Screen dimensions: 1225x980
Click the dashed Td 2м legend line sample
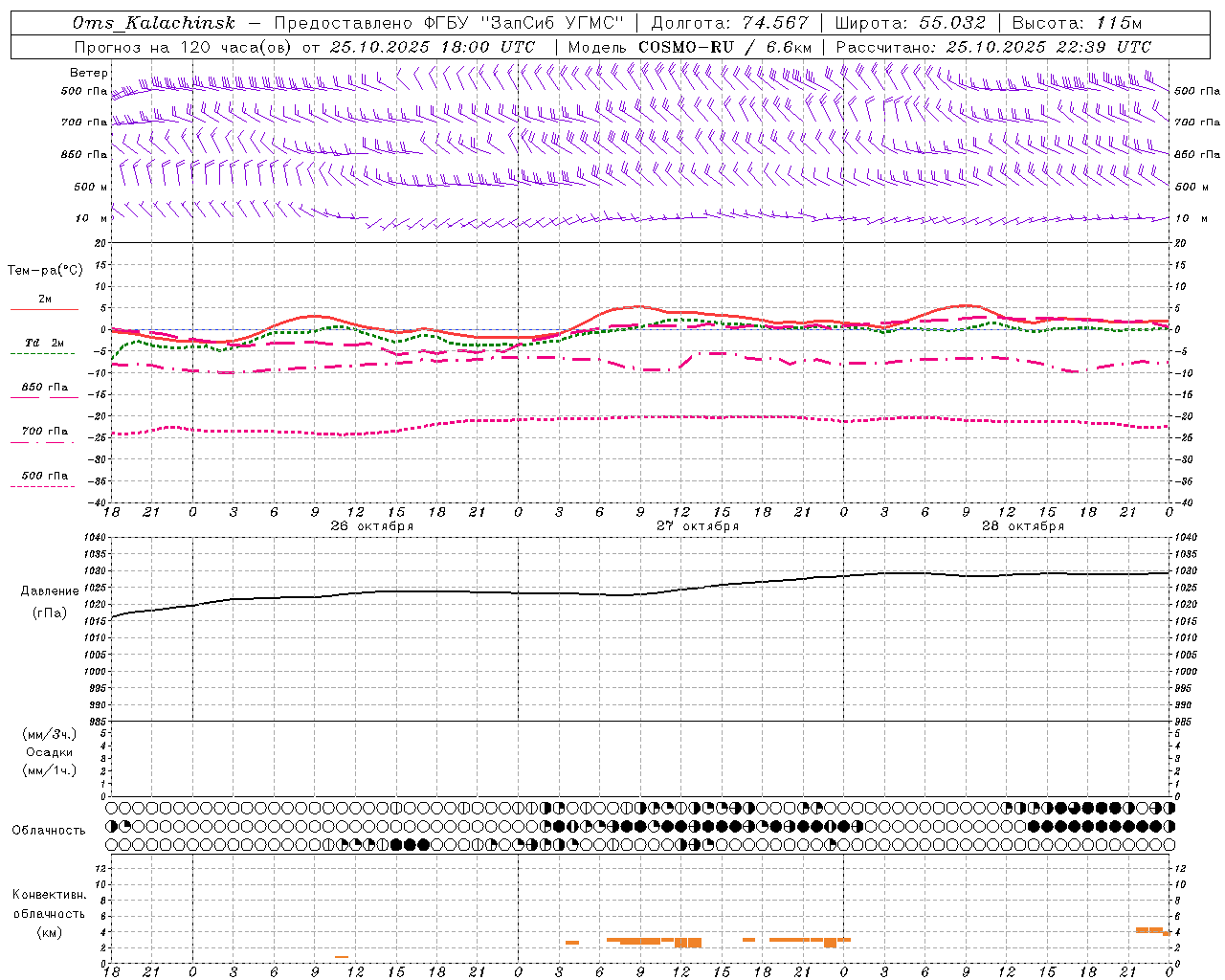[x=42, y=354]
